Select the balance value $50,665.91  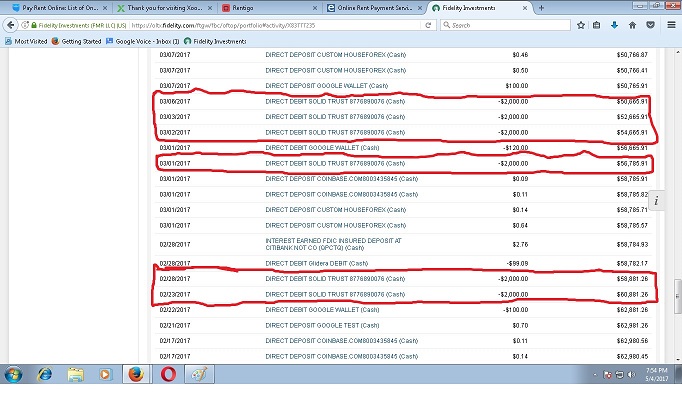[632, 101]
